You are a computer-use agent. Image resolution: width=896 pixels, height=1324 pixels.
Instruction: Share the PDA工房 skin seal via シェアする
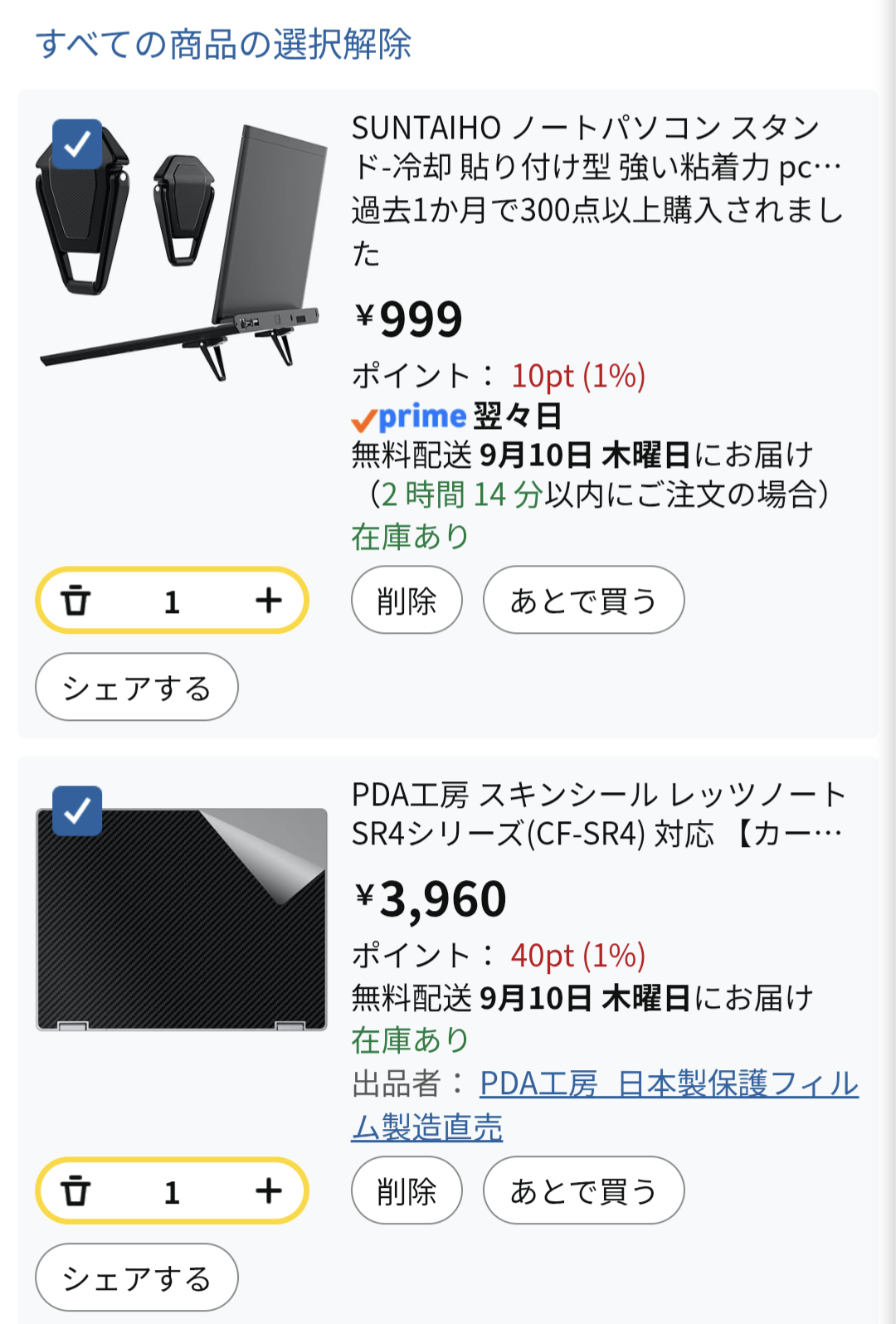click(137, 1278)
